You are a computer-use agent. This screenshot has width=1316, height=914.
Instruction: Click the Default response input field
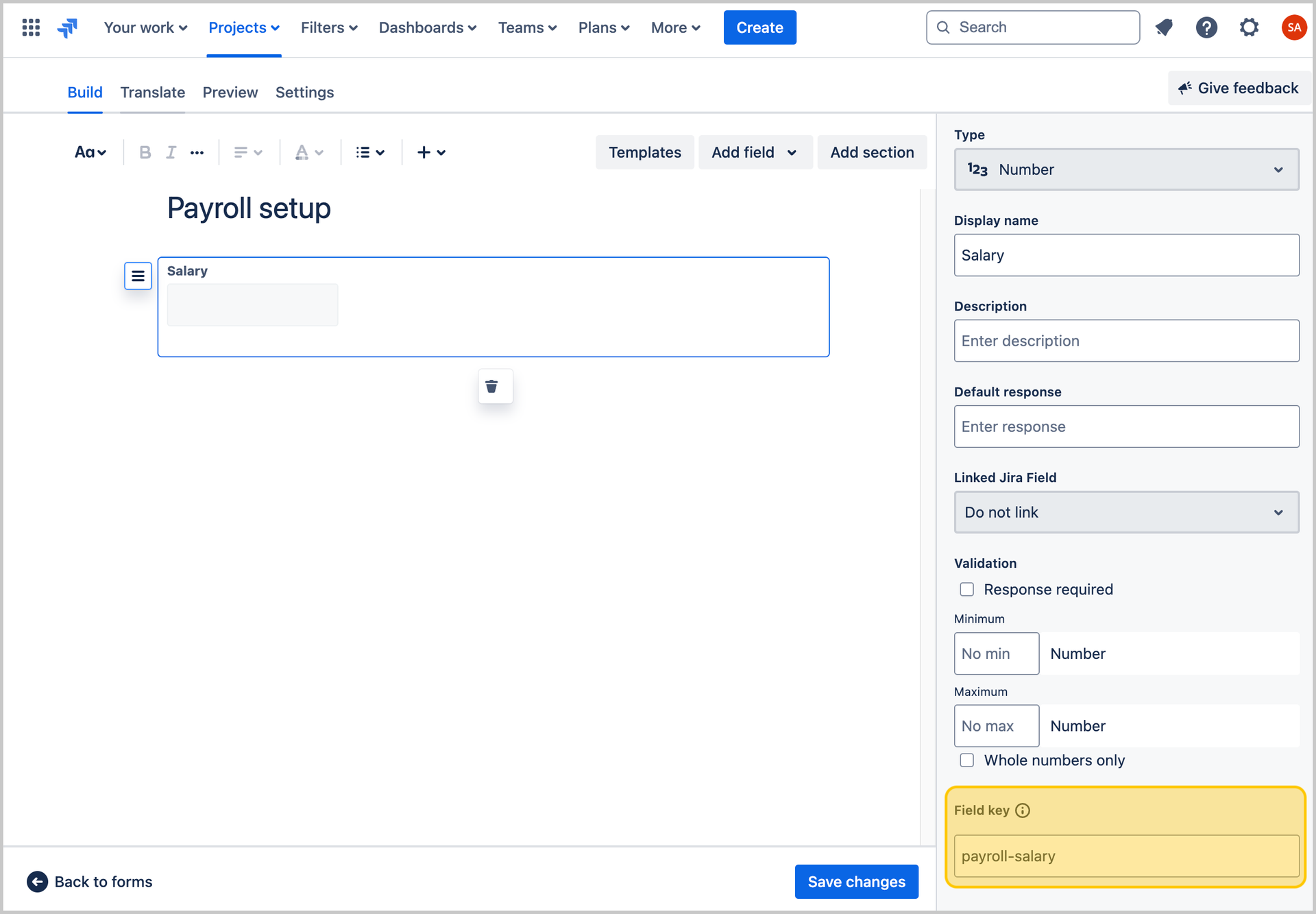[x=1126, y=426]
